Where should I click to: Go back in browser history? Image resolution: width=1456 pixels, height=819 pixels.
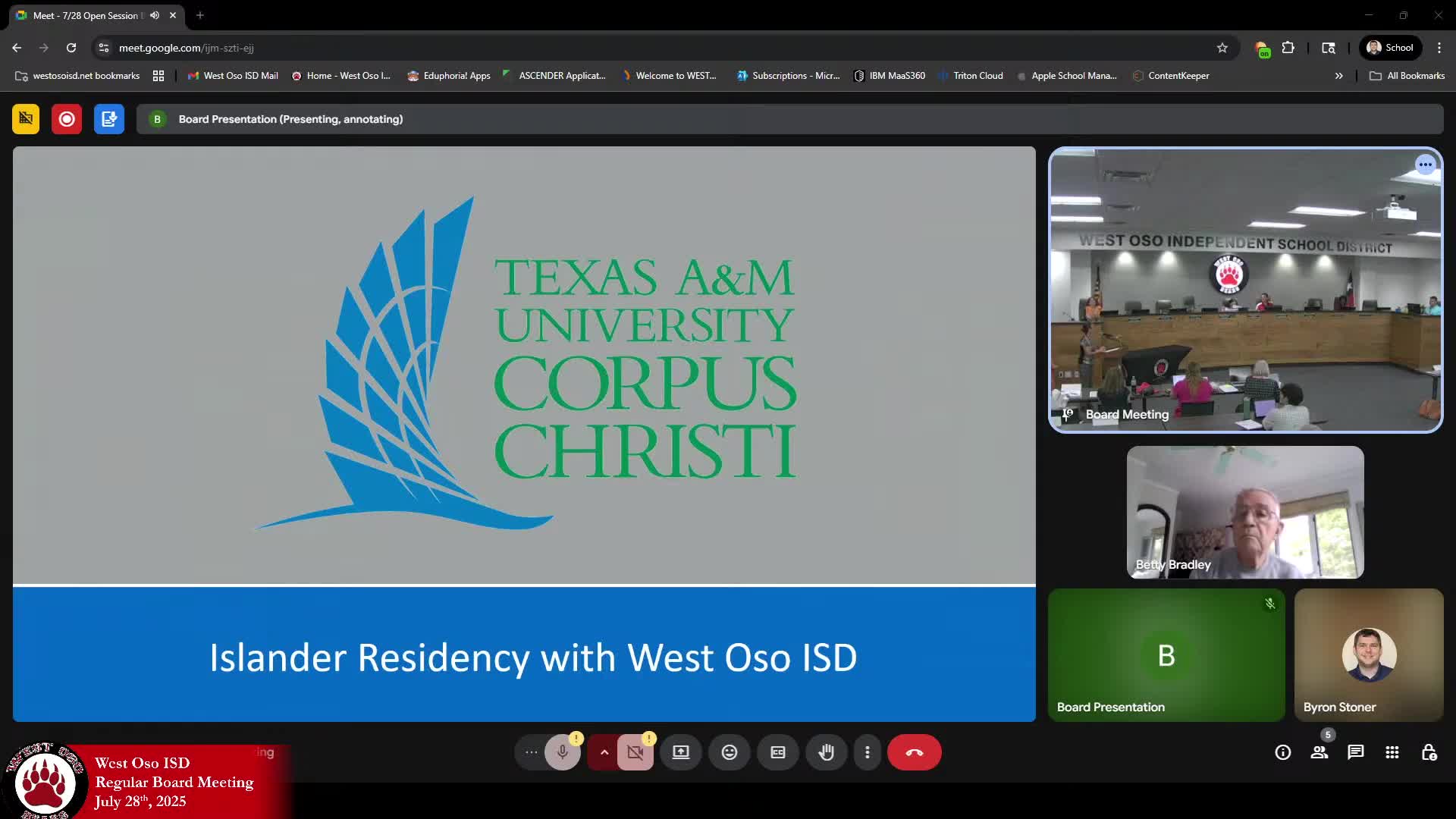[x=17, y=48]
